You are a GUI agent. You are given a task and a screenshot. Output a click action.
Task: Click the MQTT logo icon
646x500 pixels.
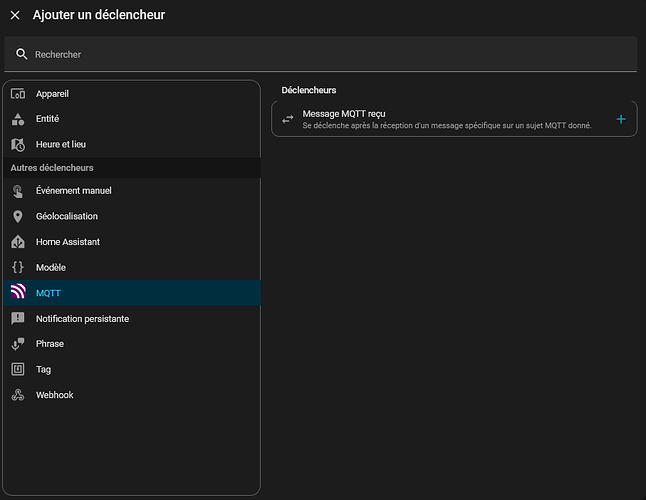(x=18, y=293)
